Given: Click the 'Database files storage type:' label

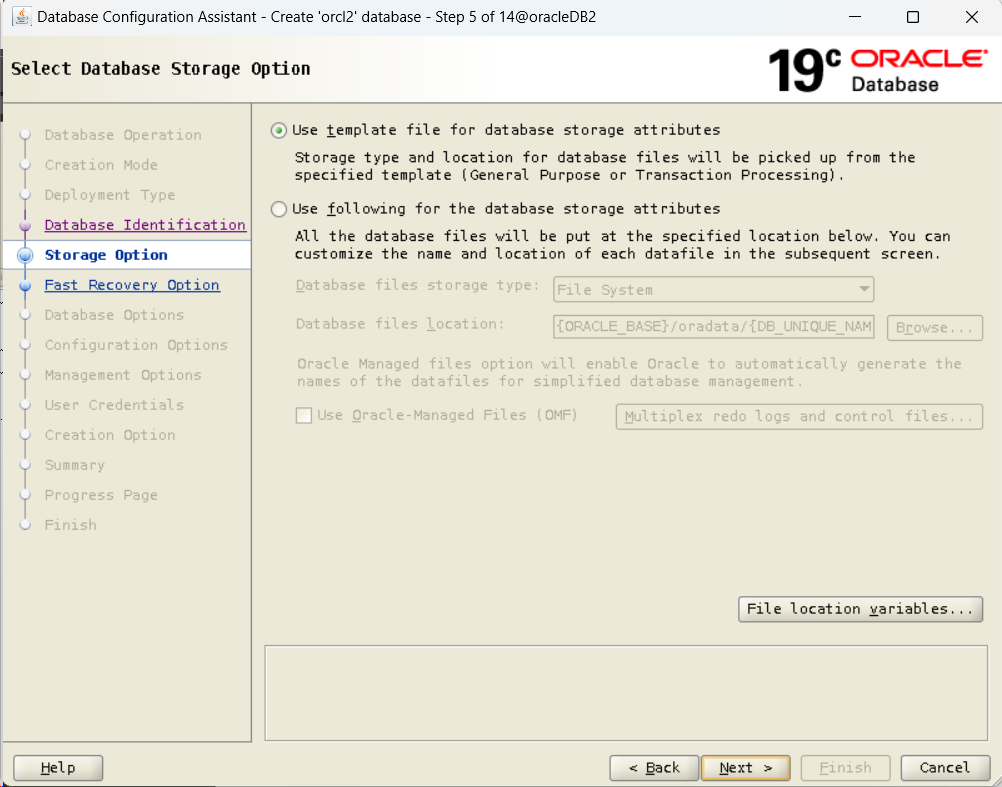Looking at the screenshot, I should coord(418,286).
